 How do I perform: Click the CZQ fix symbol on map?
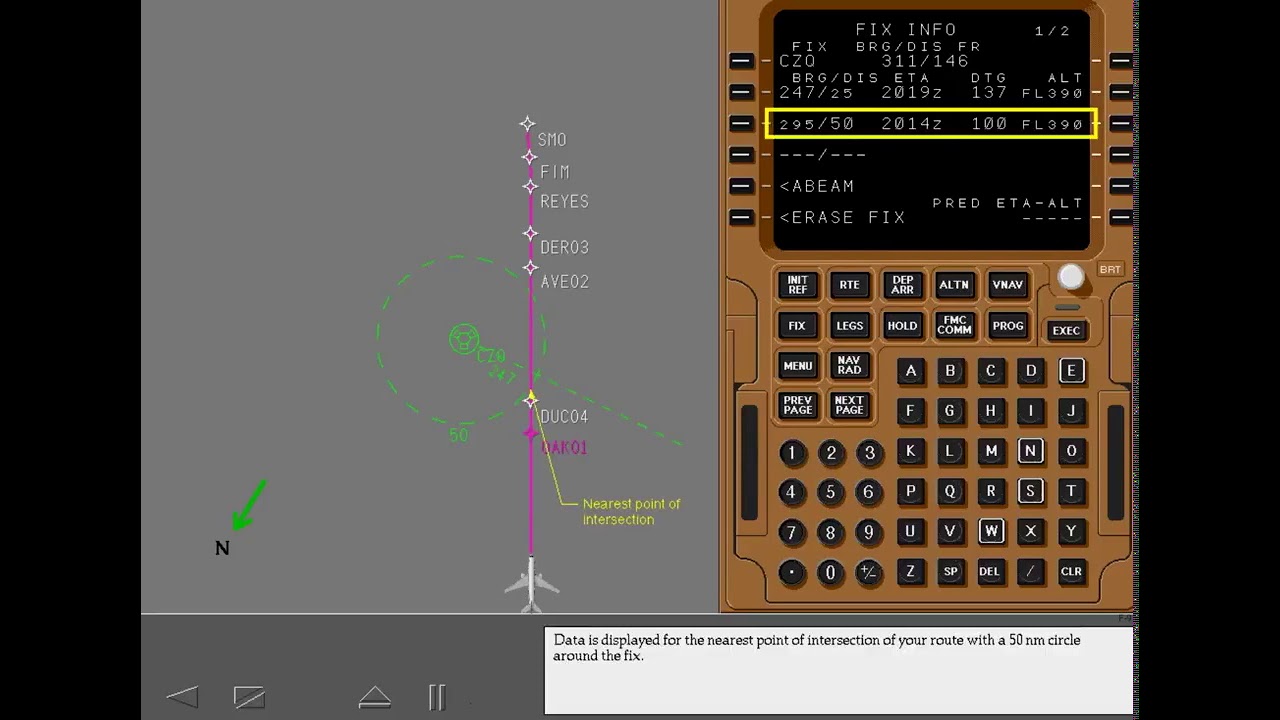pos(464,339)
